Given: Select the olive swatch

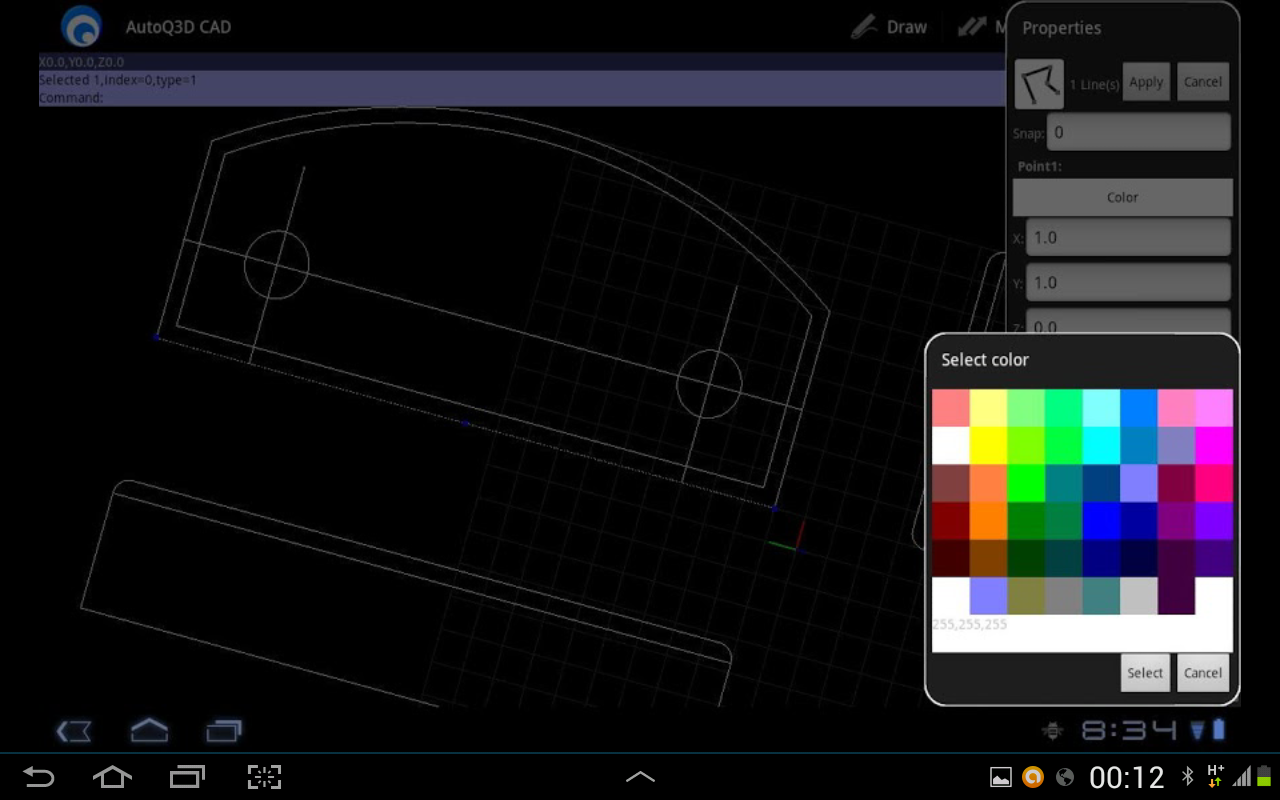Looking at the screenshot, I should 1026,596.
